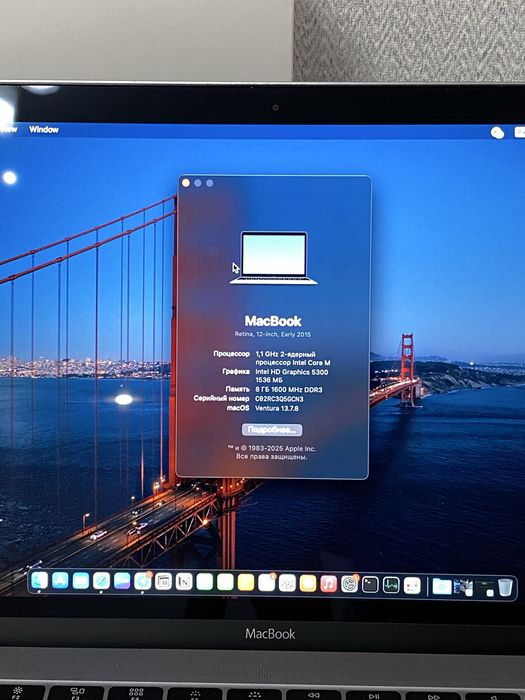525x700 pixels.
Task: Click "Retina, 12-inch, Early 2015" subtitle
Action: pyautogui.click(x=273, y=334)
